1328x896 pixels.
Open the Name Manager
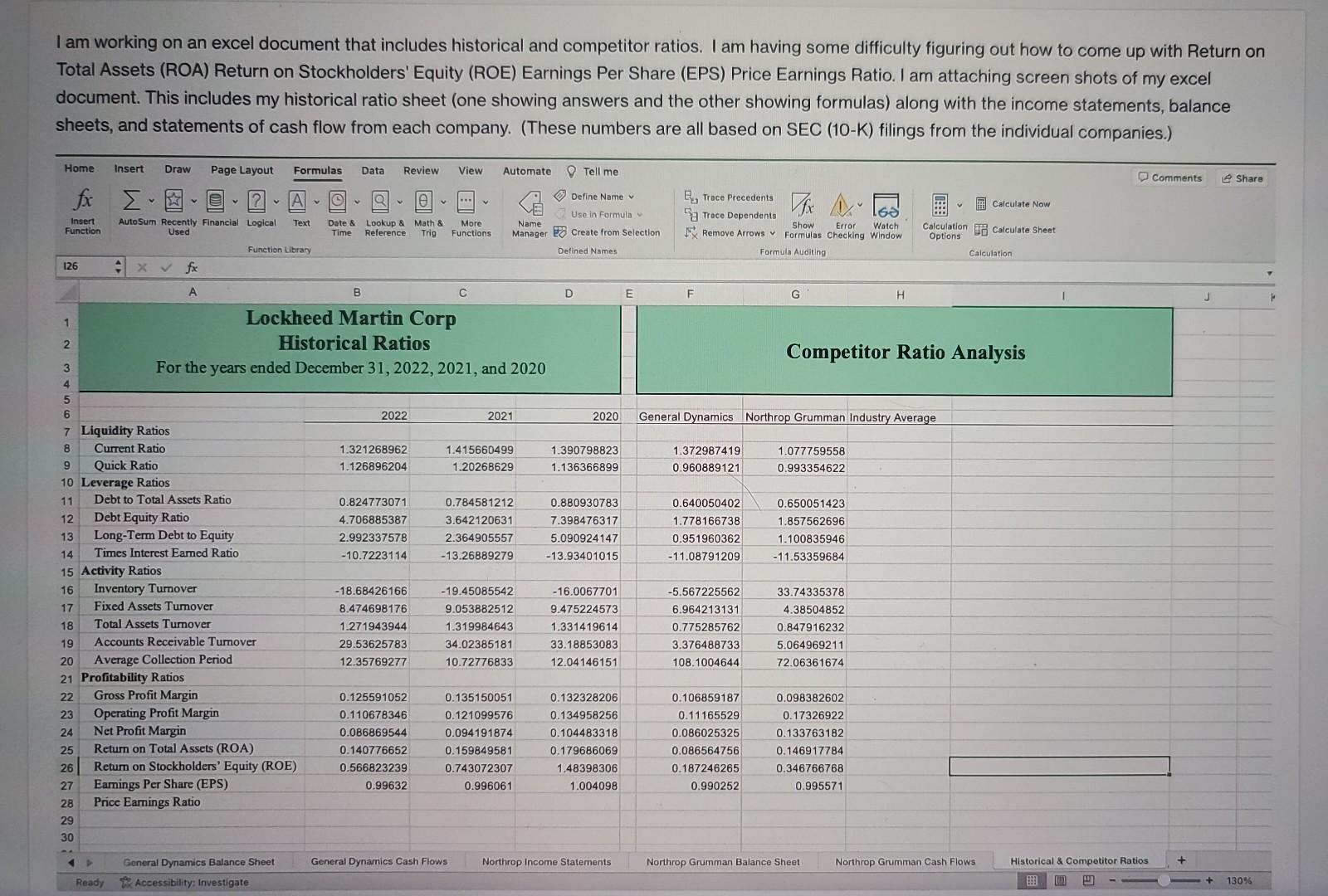[x=530, y=214]
